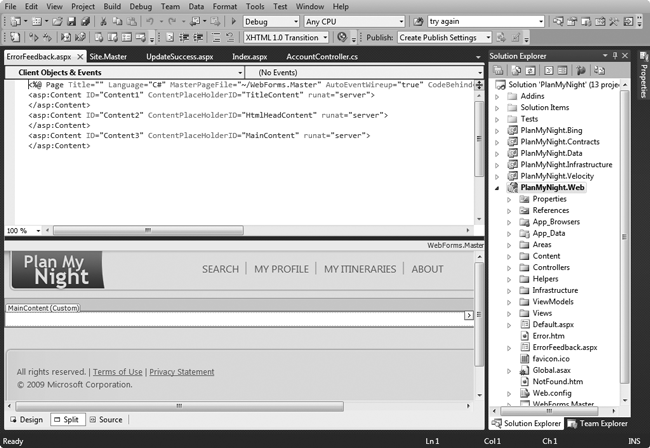
Task: Click the code editor horizontal scrollbar thumb
Action: point(148,230)
